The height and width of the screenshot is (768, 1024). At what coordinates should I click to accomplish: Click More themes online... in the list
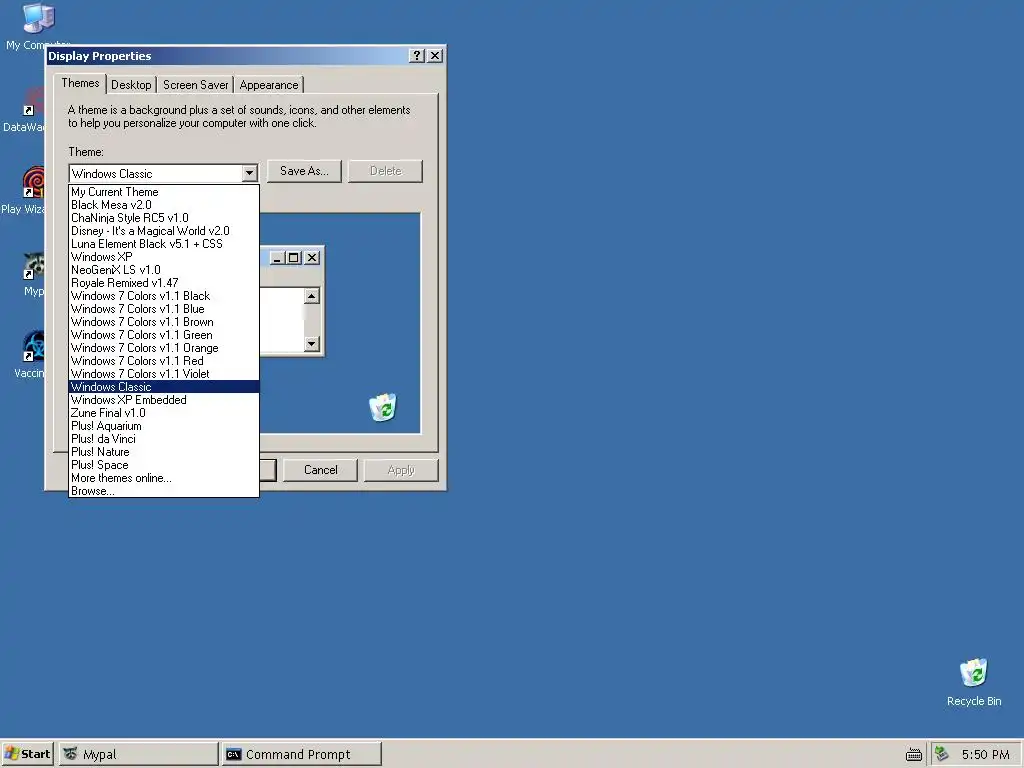tap(164, 478)
